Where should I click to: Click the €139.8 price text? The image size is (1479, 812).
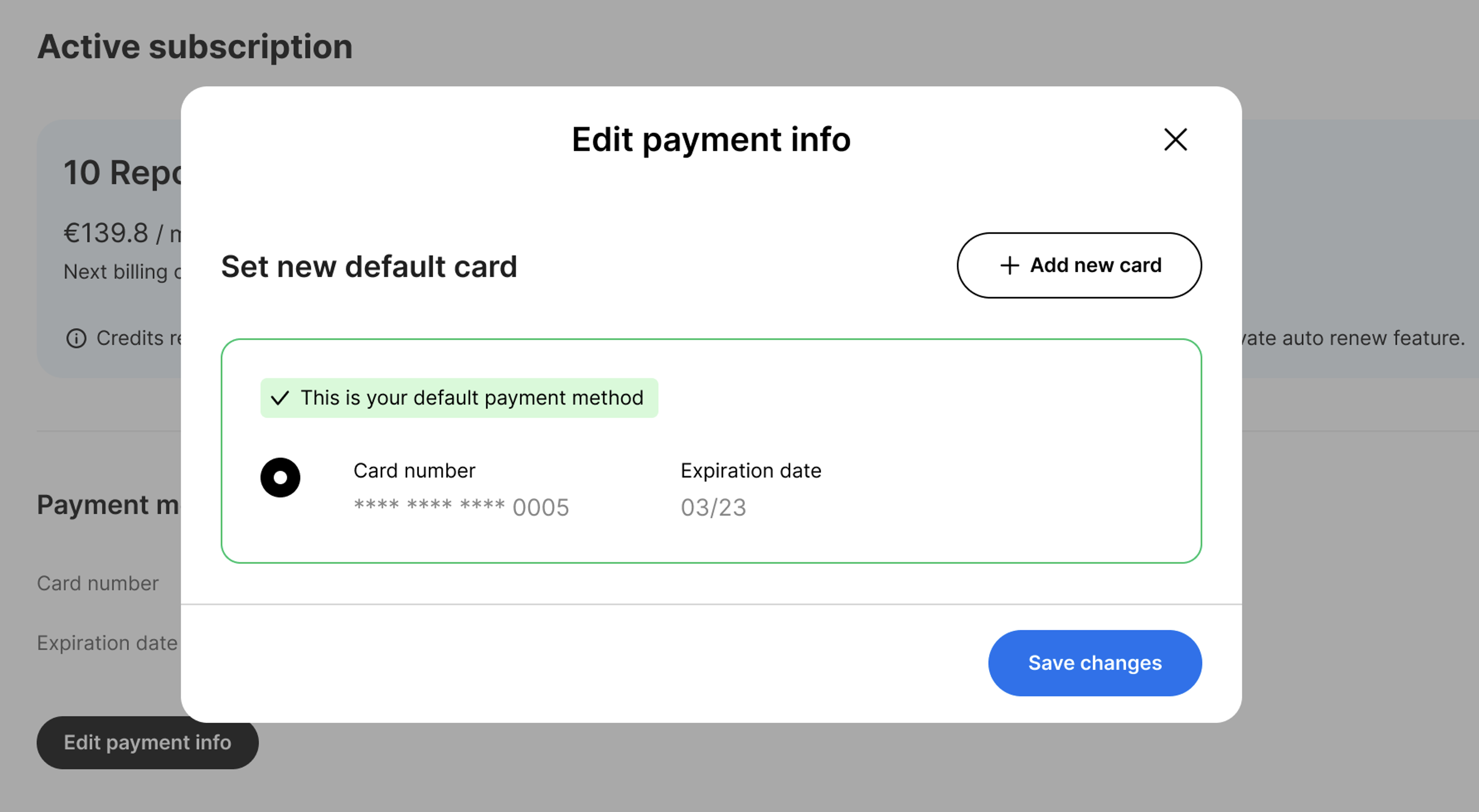106,233
